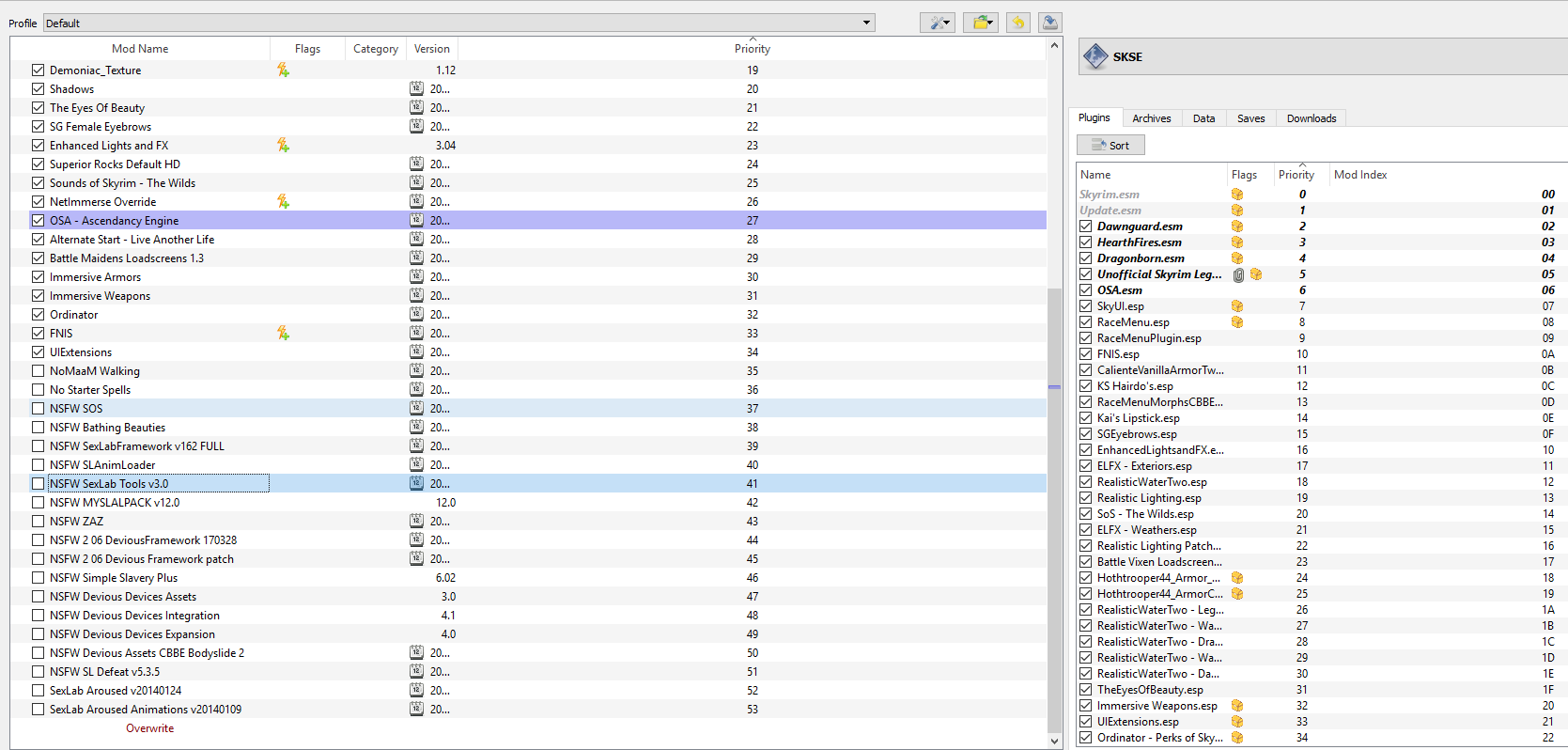Disable the OSA.esm plugin checkbox
Image resolution: width=1568 pixels, height=750 pixels.
tap(1085, 290)
